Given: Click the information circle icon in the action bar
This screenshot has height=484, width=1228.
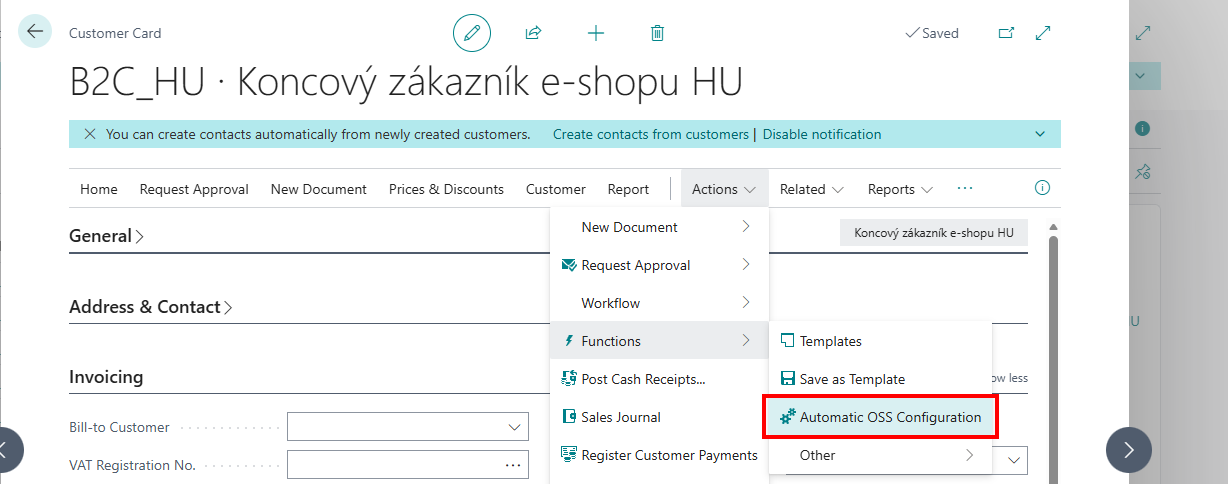Looking at the screenshot, I should (x=1042, y=188).
